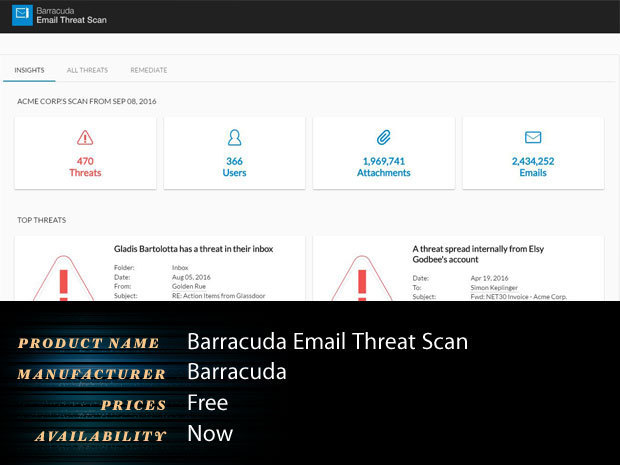Click the attachments paperclip icon
620x465 pixels.
tap(384, 138)
